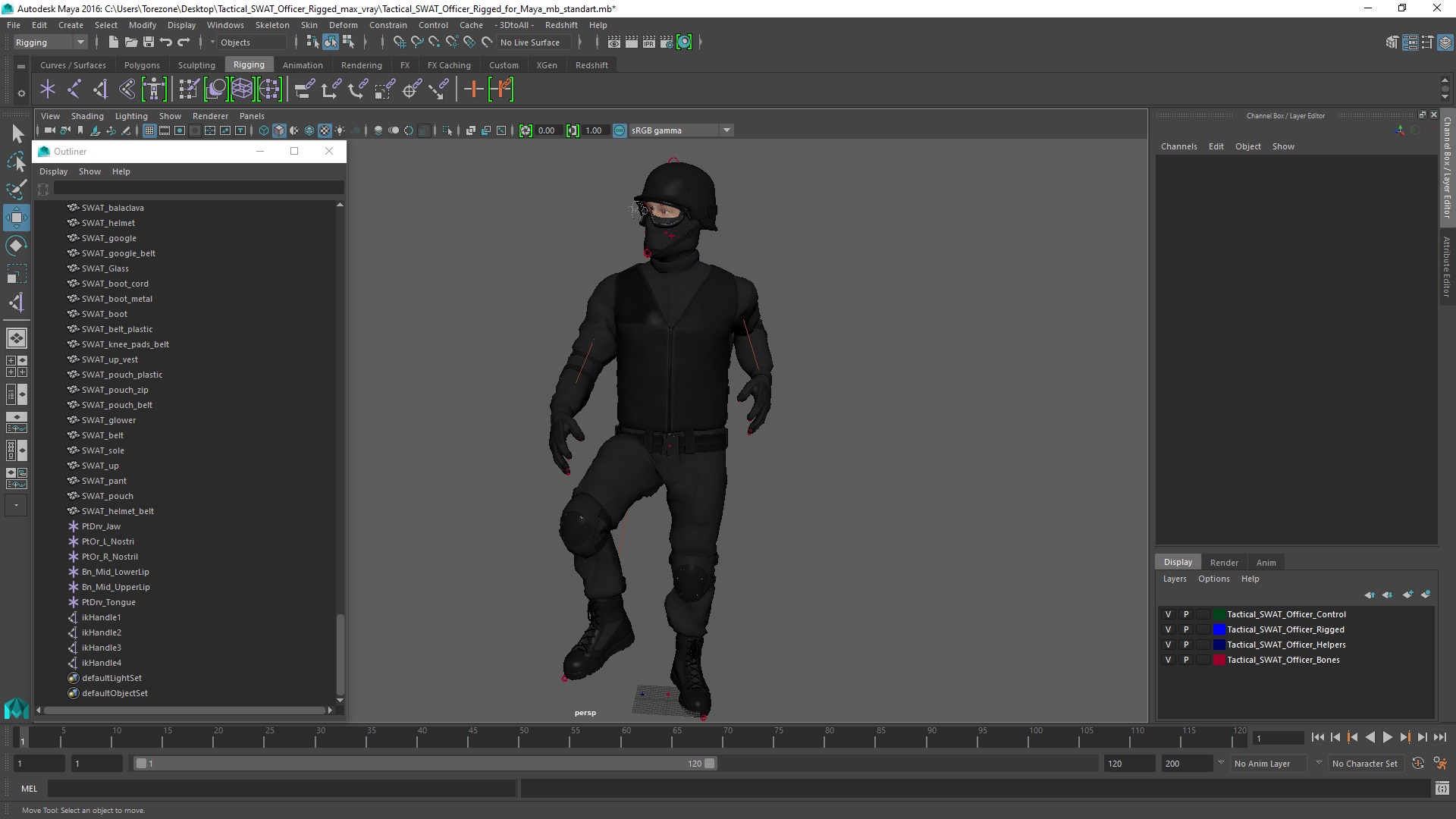Select the Lasso selection tool
The height and width of the screenshot is (819, 1456).
tap(16, 162)
